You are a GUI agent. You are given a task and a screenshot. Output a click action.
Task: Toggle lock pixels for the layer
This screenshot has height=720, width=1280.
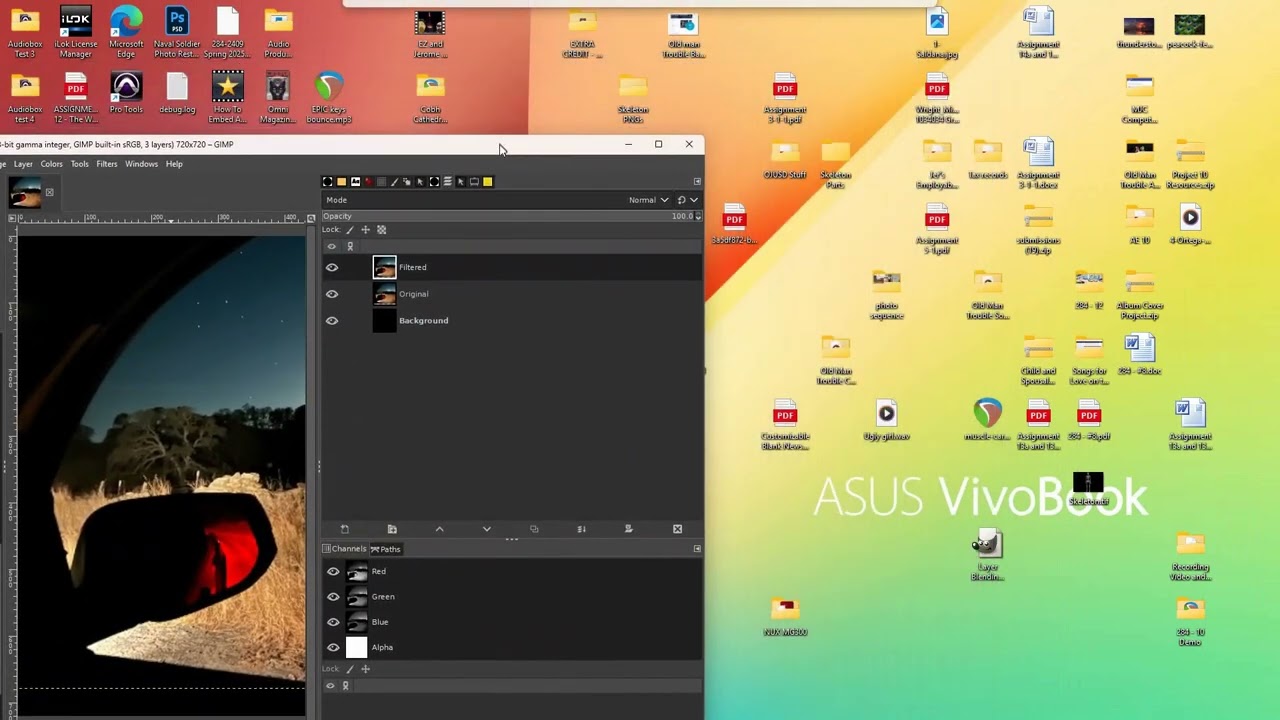[x=349, y=230]
